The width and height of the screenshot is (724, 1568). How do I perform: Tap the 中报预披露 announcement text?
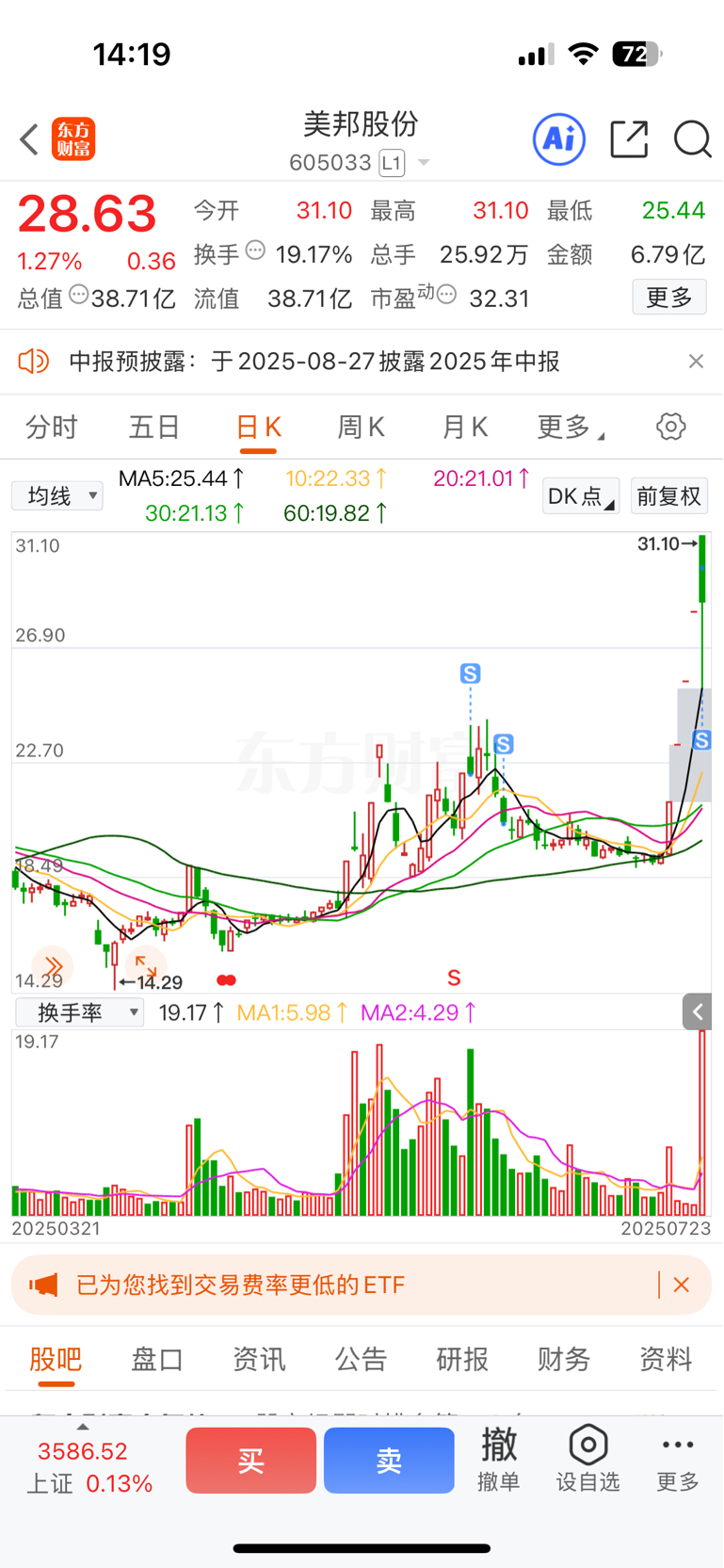(x=314, y=361)
